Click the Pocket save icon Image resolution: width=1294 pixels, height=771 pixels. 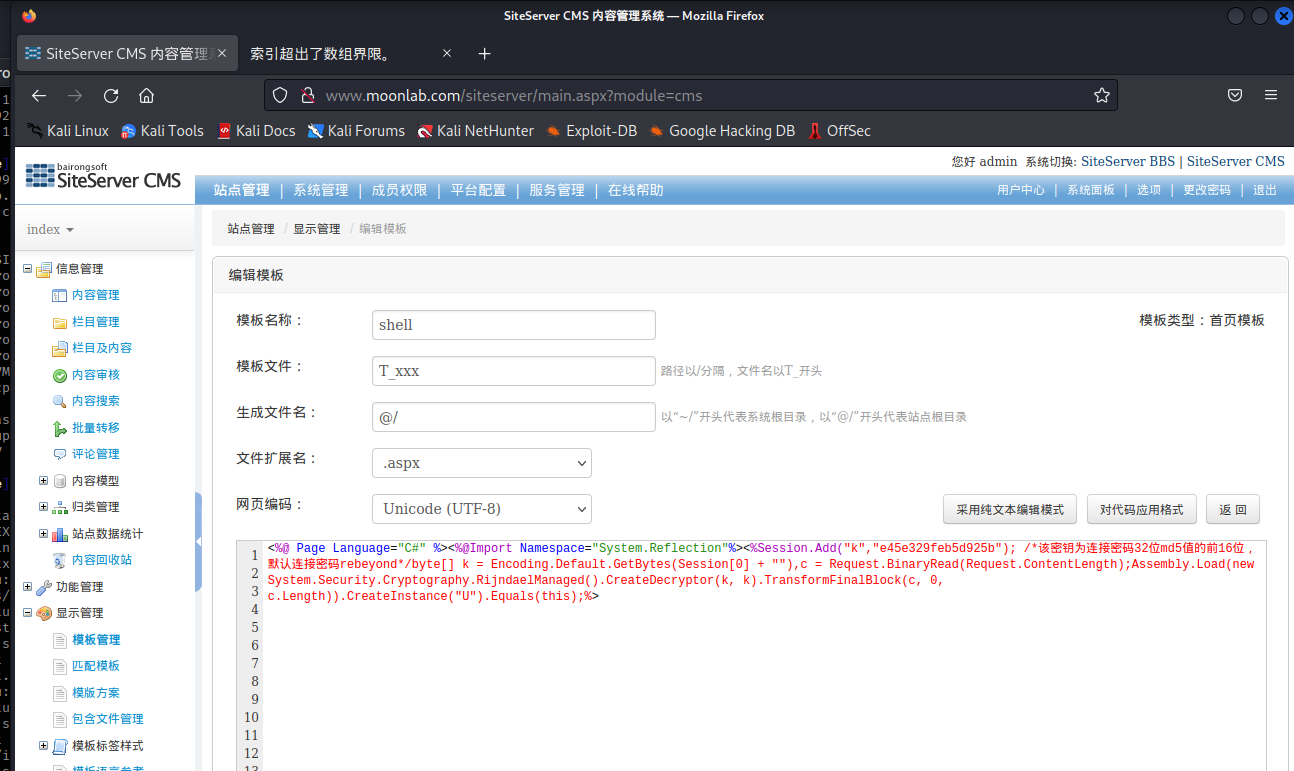[x=1235, y=95]
